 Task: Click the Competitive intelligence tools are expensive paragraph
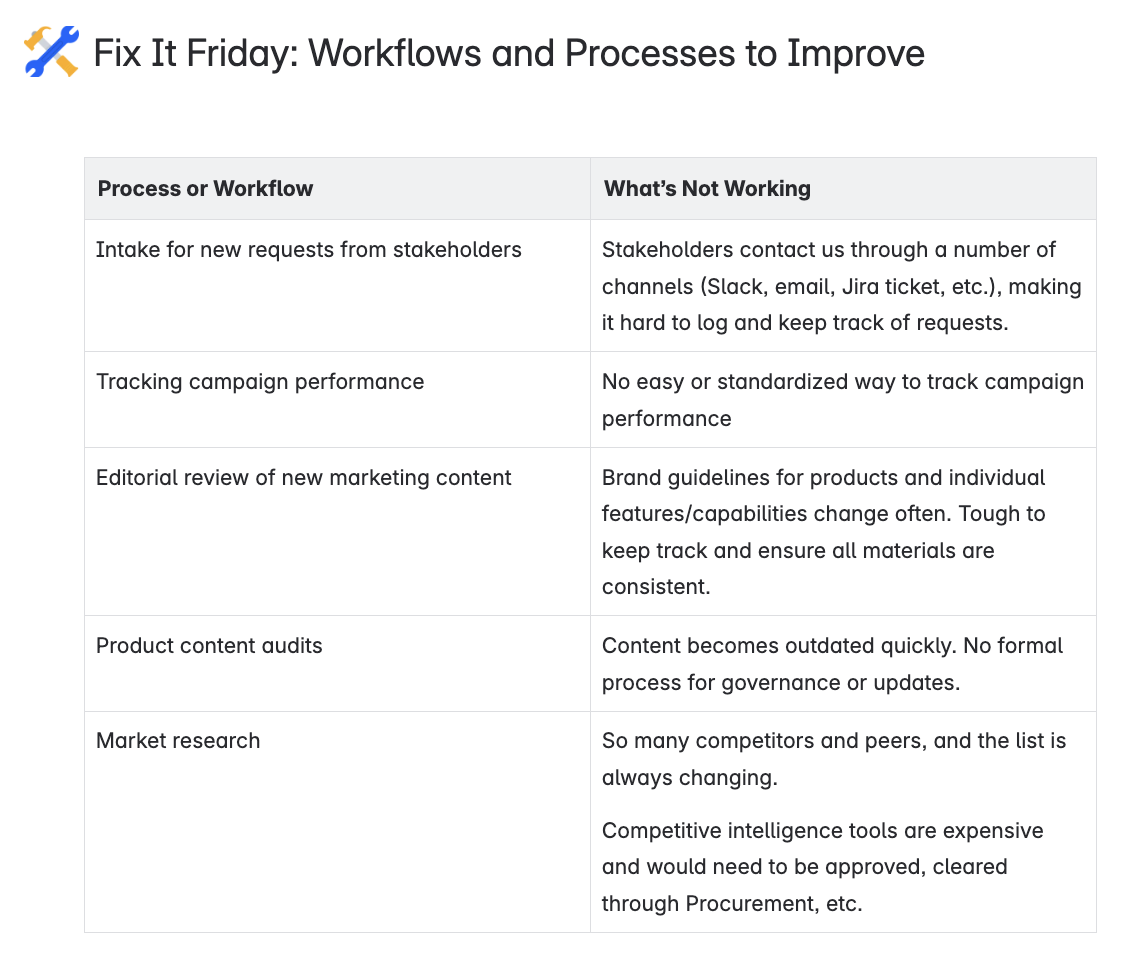[823, 867]
